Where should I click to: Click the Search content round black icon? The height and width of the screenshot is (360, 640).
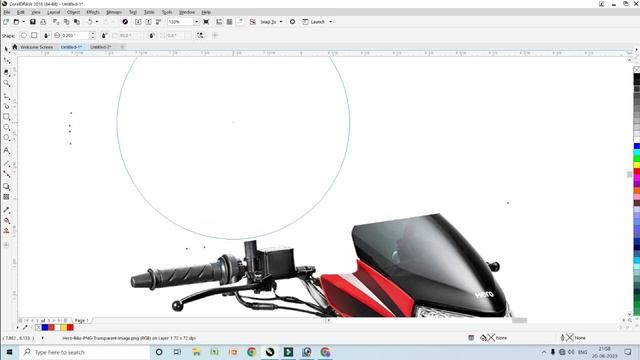(x=125, y=22)
